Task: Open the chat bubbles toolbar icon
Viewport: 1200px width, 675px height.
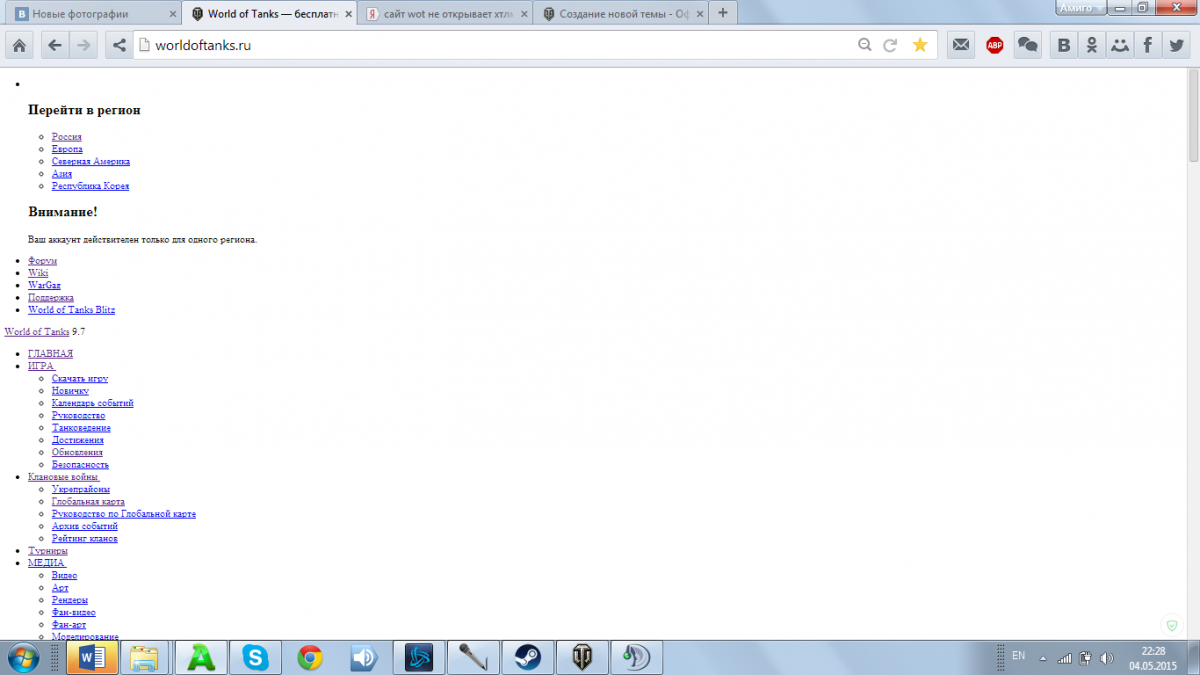Action: coord(1027,45)
